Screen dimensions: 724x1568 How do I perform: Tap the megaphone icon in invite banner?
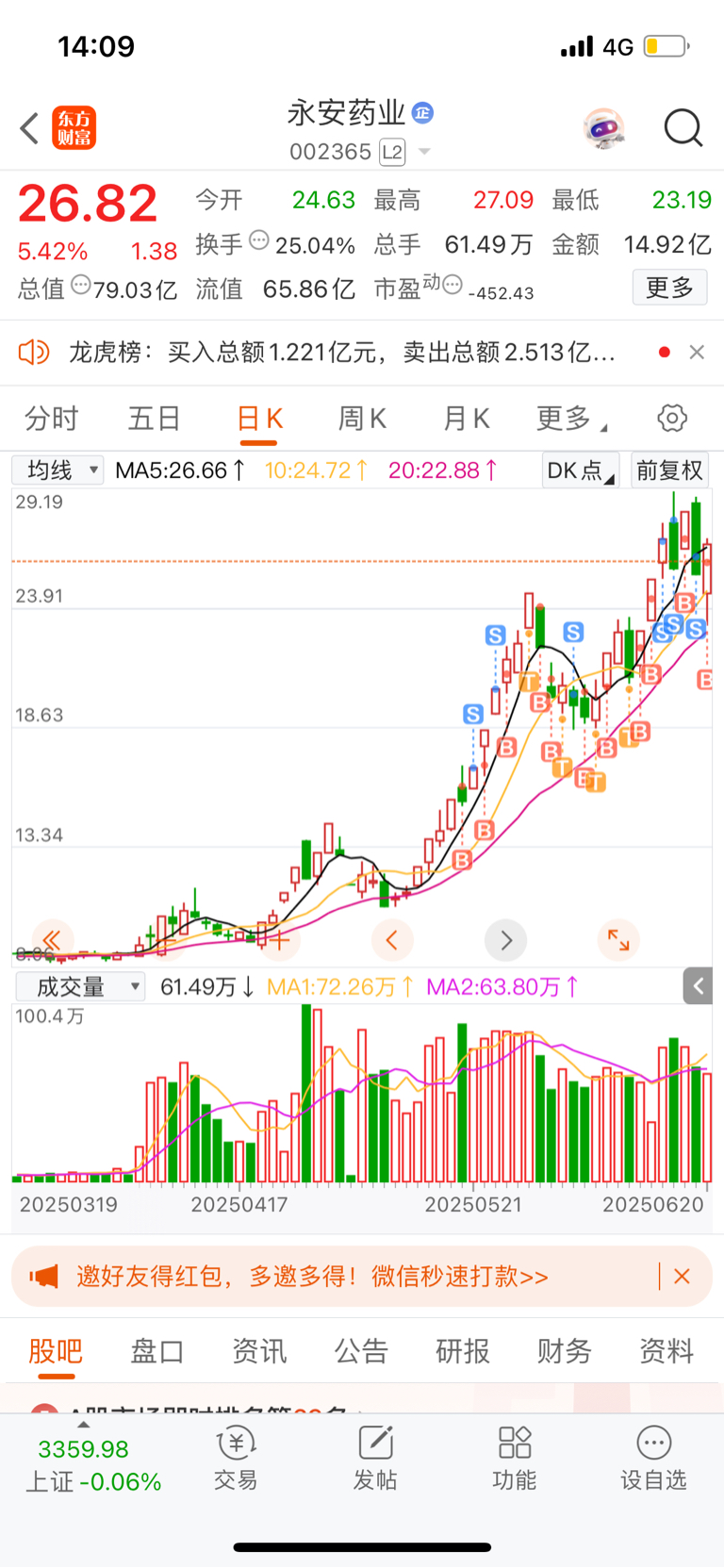(x=43, y=1277)
